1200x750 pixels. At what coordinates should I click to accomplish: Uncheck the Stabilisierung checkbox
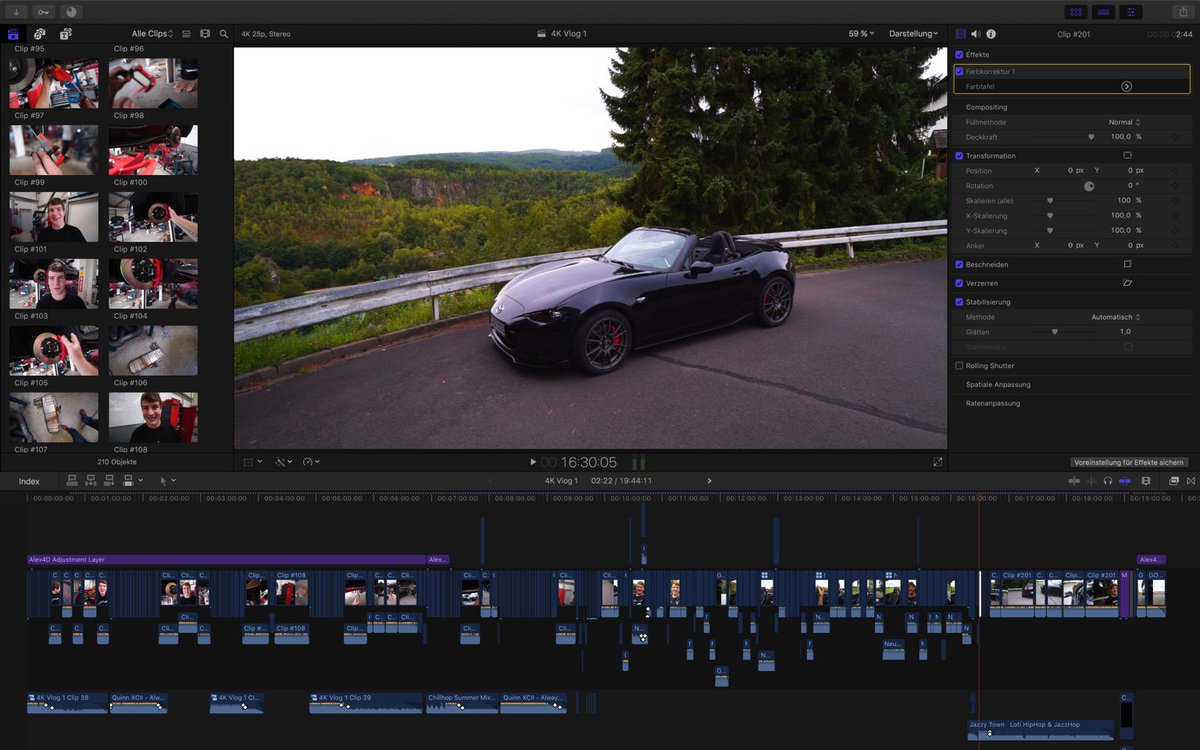click(x=960, y=302)
